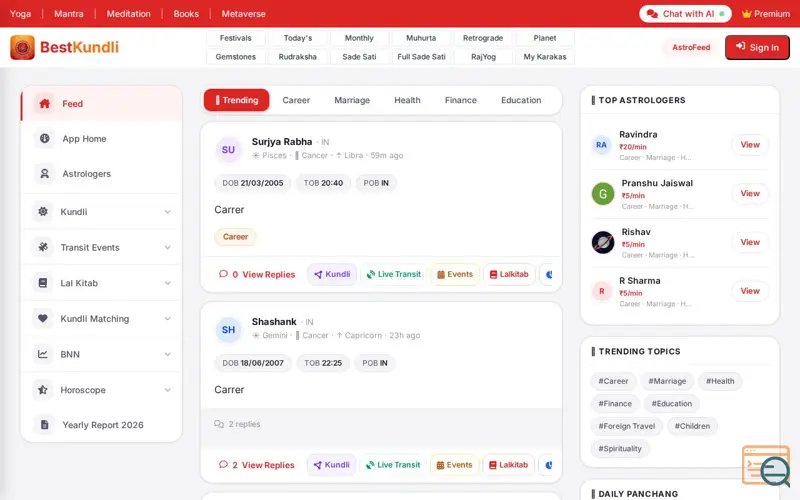Click Shashank's SH avatar

(x=228, y=330)
